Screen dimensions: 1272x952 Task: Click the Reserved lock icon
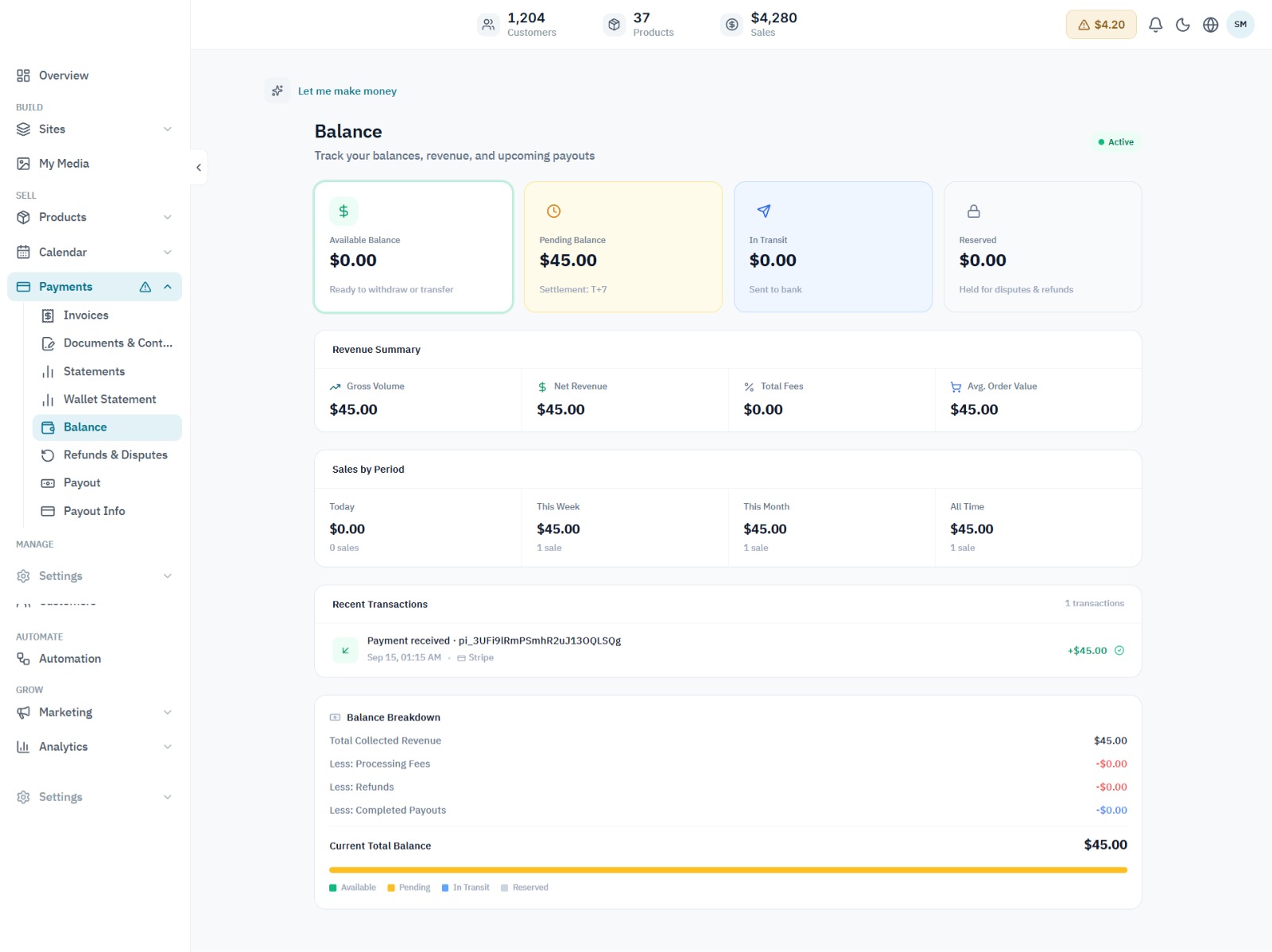pos(974,211)
